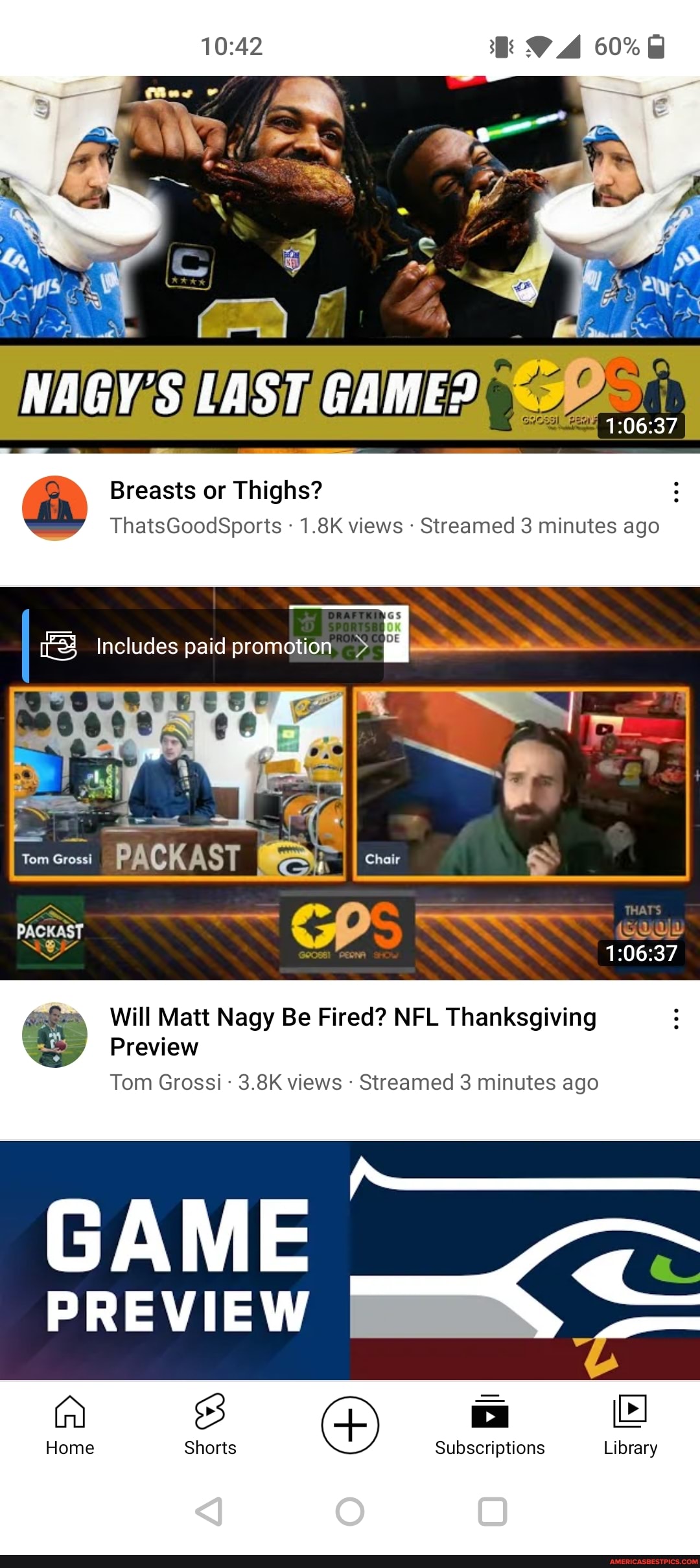Open the Breasts or Thighs? video title
The image size is (700, 1568).
click(x=216, y=490)
